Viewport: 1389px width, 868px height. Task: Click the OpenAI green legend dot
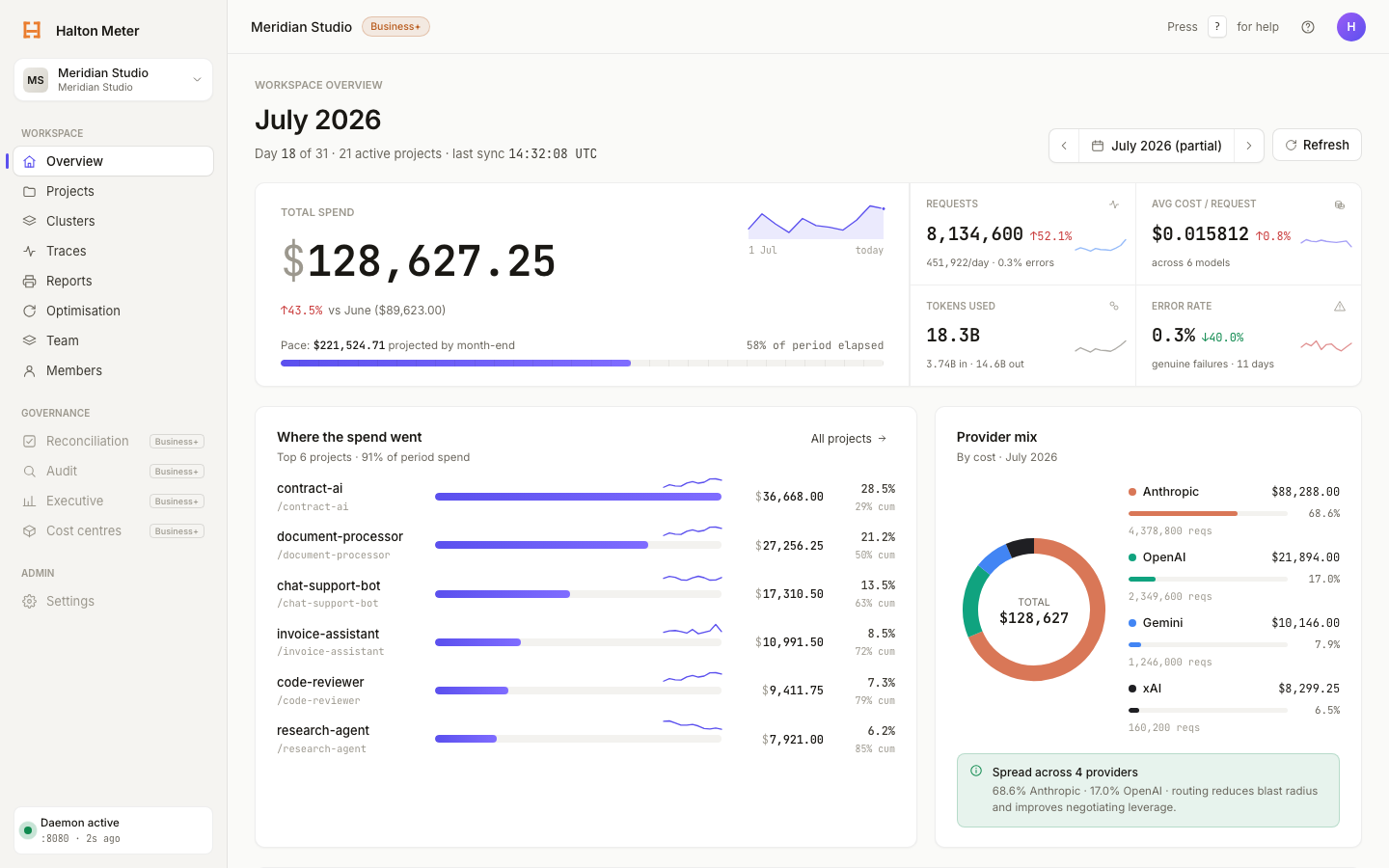tap(1132, 557)
